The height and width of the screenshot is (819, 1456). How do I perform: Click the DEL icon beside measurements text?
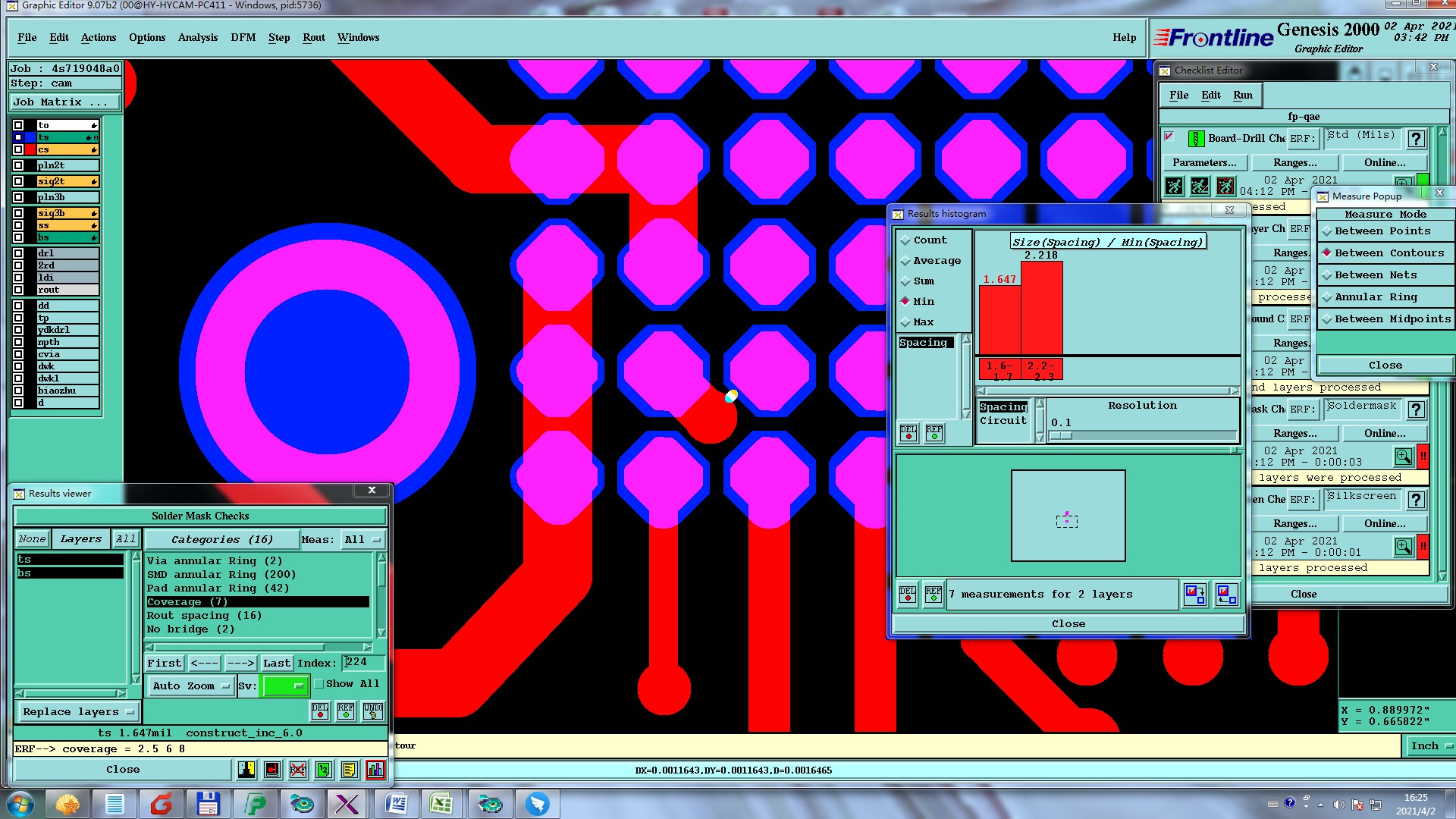(908, 594)
